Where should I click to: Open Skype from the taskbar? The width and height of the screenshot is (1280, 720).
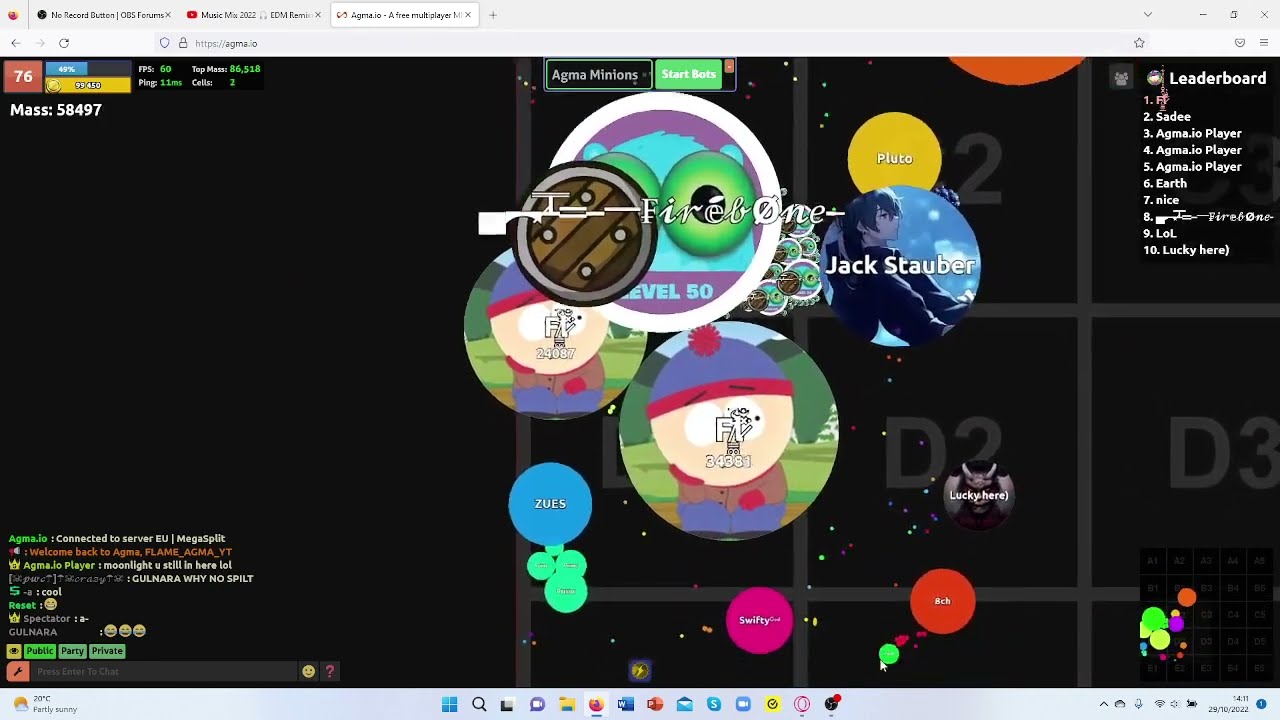(714, 705)
